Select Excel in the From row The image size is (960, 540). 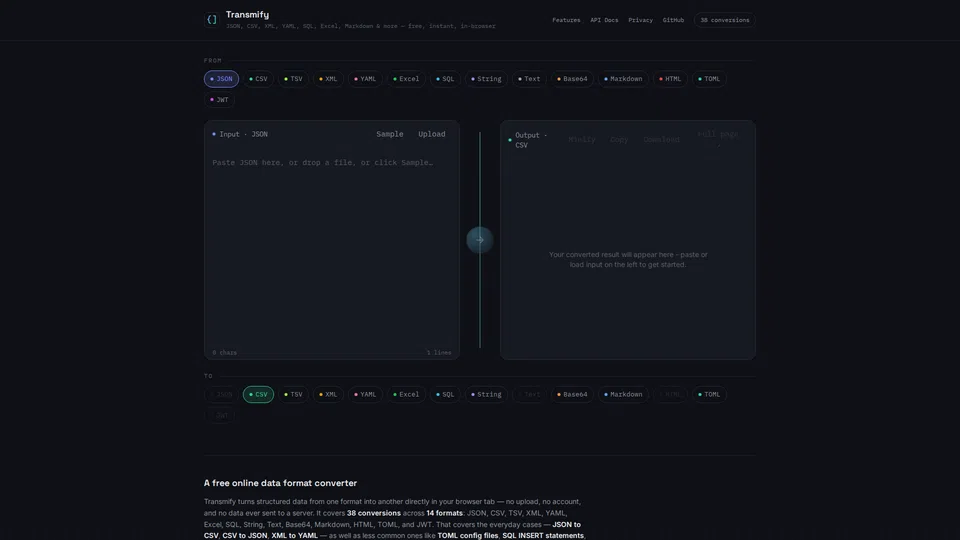406,79
